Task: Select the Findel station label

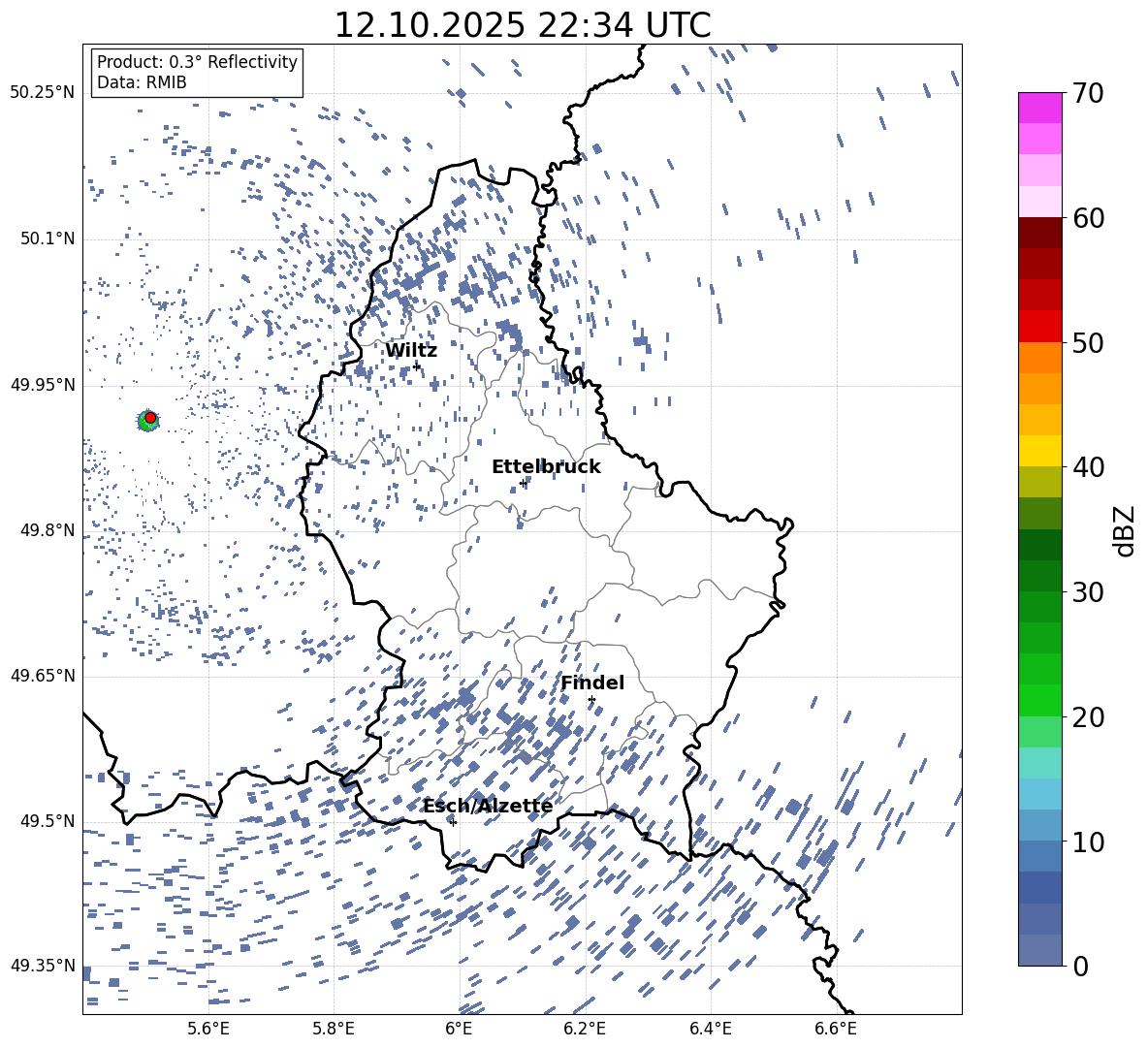Action: [592, 683]
